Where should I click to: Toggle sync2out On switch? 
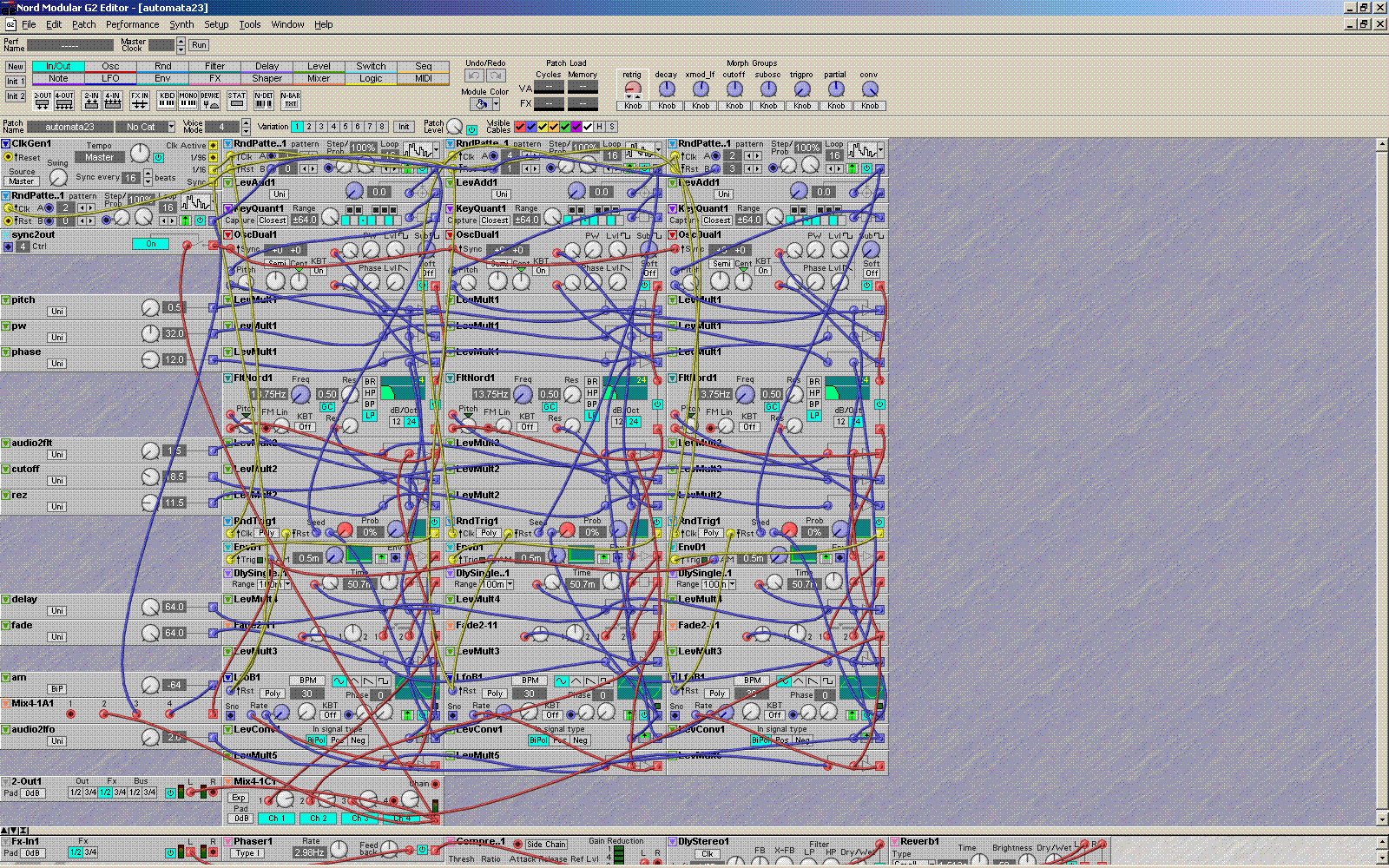tap(150, 244)
